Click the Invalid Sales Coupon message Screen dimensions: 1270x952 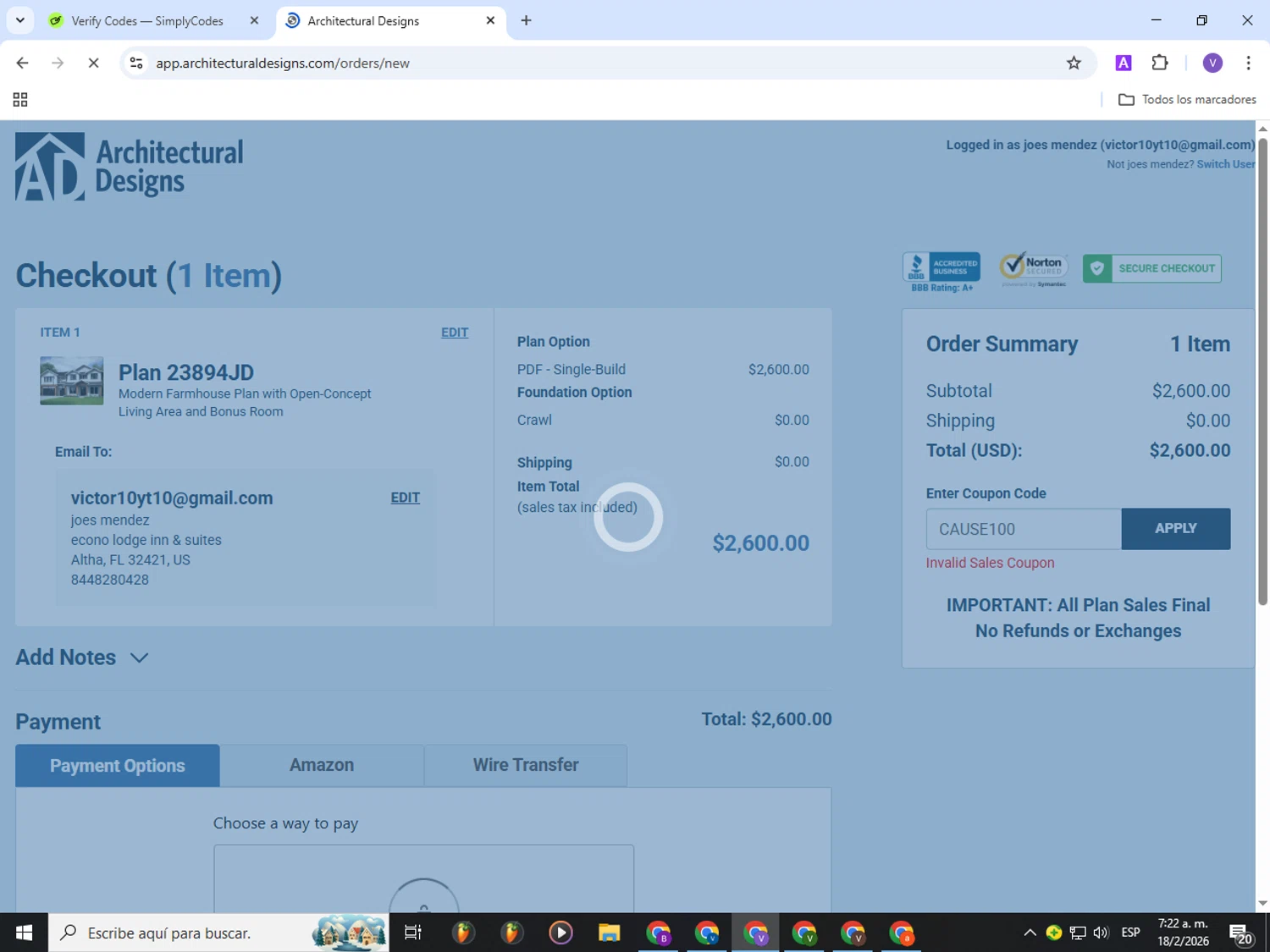click(990, 563)
